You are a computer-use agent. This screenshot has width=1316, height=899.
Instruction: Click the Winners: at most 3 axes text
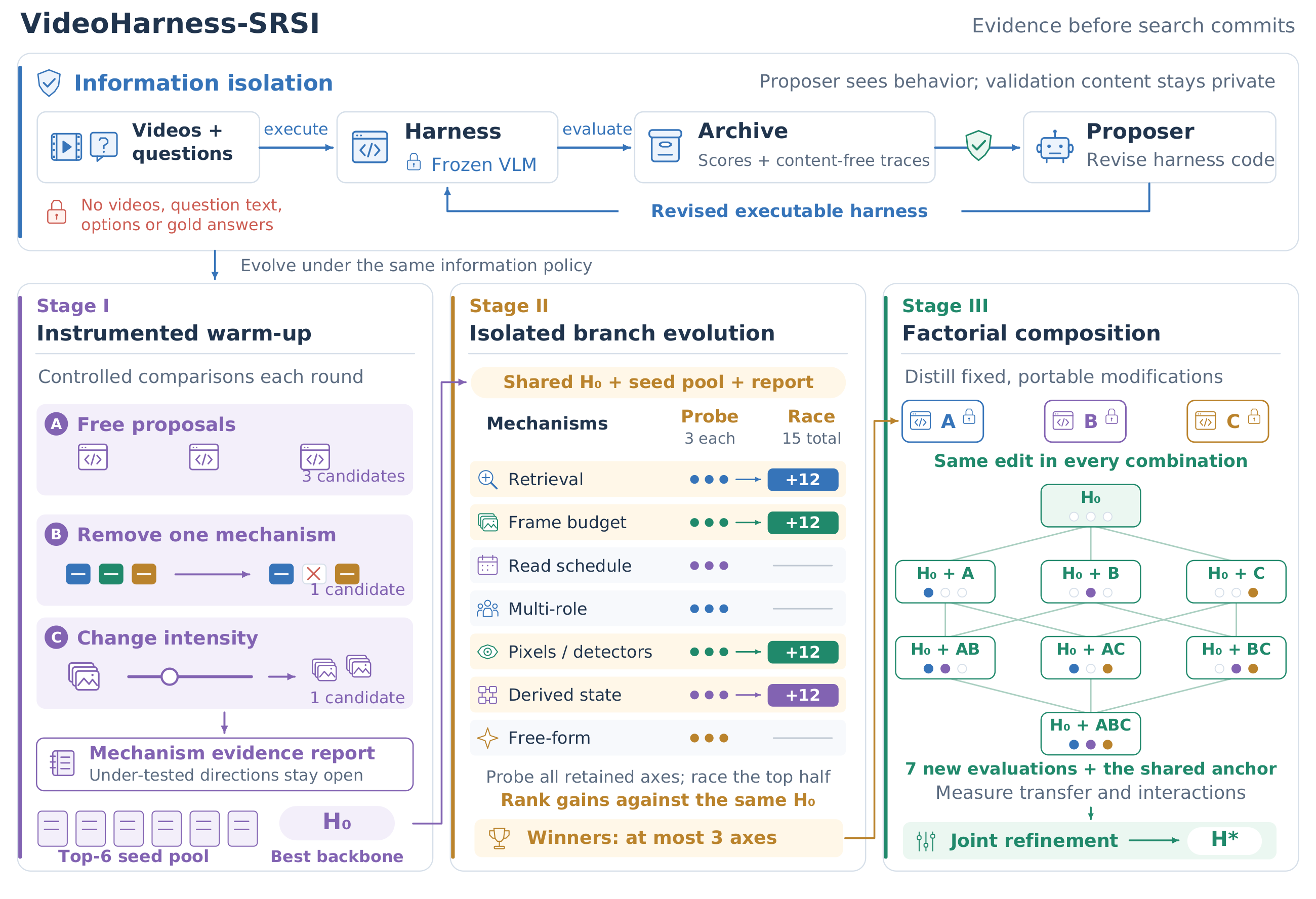[652, 837]
